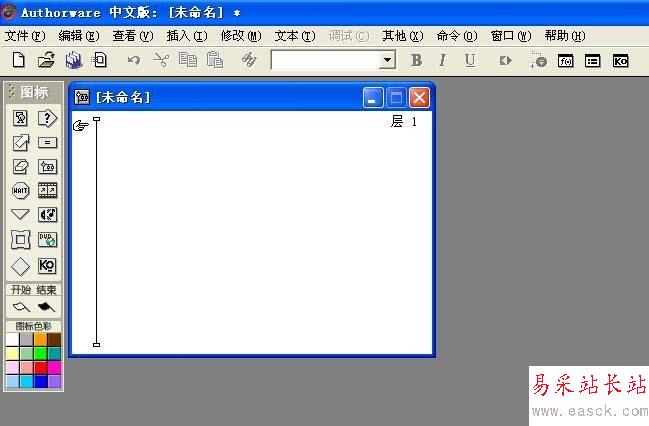The height and width of the screenshot is (426, 649).
Task: Open the 插入(I) menu
Action: click(x=187, y=36)
